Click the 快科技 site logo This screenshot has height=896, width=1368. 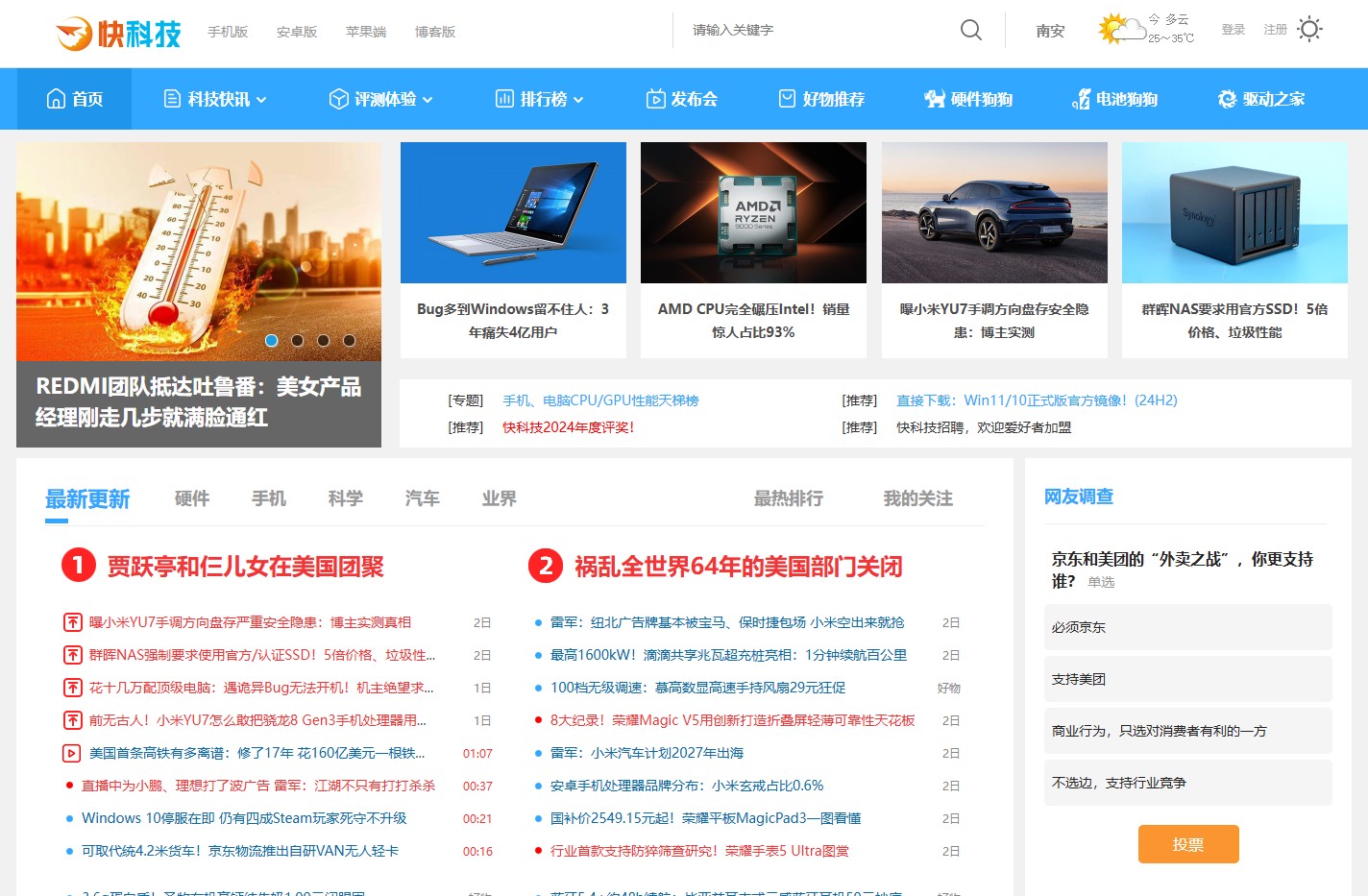pyautogui.click(x=118, y=34)
